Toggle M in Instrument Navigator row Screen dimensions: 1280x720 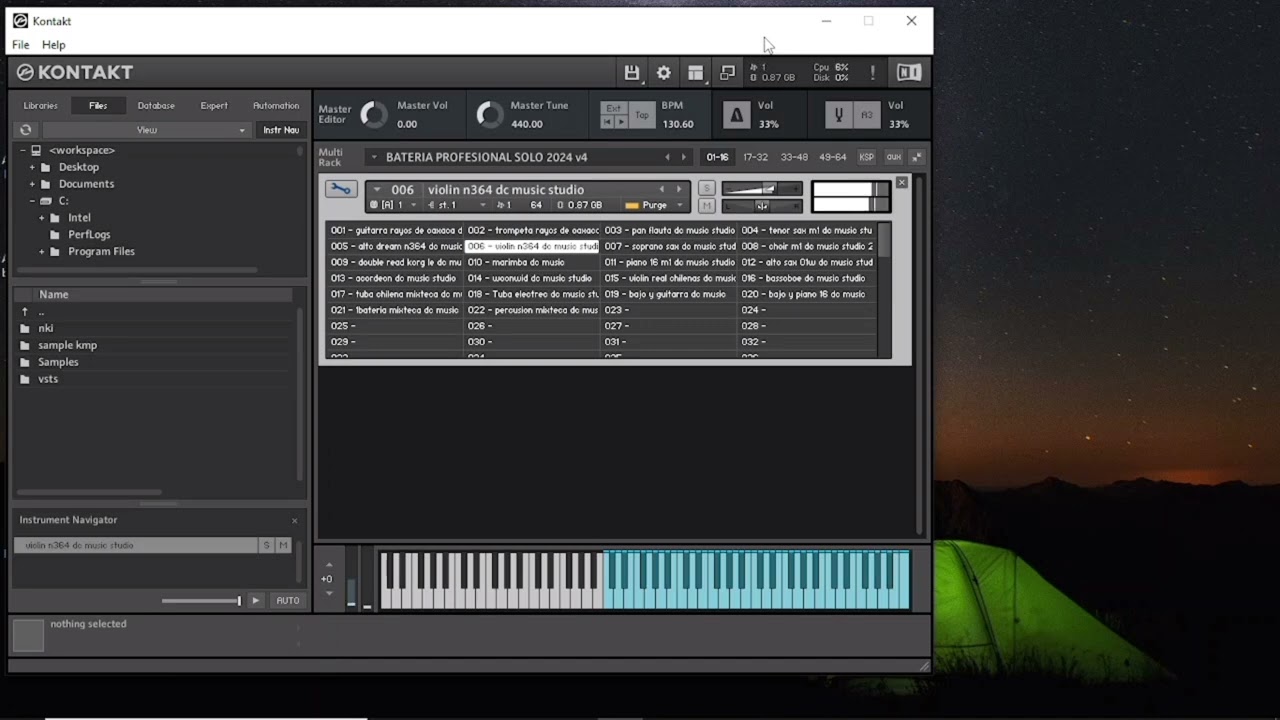coord(283,545)
